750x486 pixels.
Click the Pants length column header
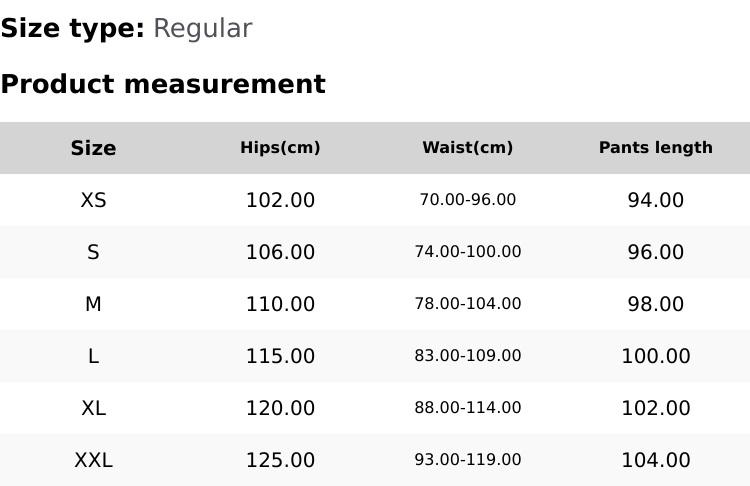pos(655,148)
